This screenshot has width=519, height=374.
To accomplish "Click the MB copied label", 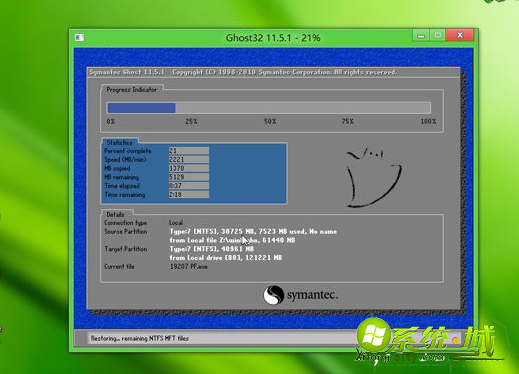I will (x=117, y=168).
